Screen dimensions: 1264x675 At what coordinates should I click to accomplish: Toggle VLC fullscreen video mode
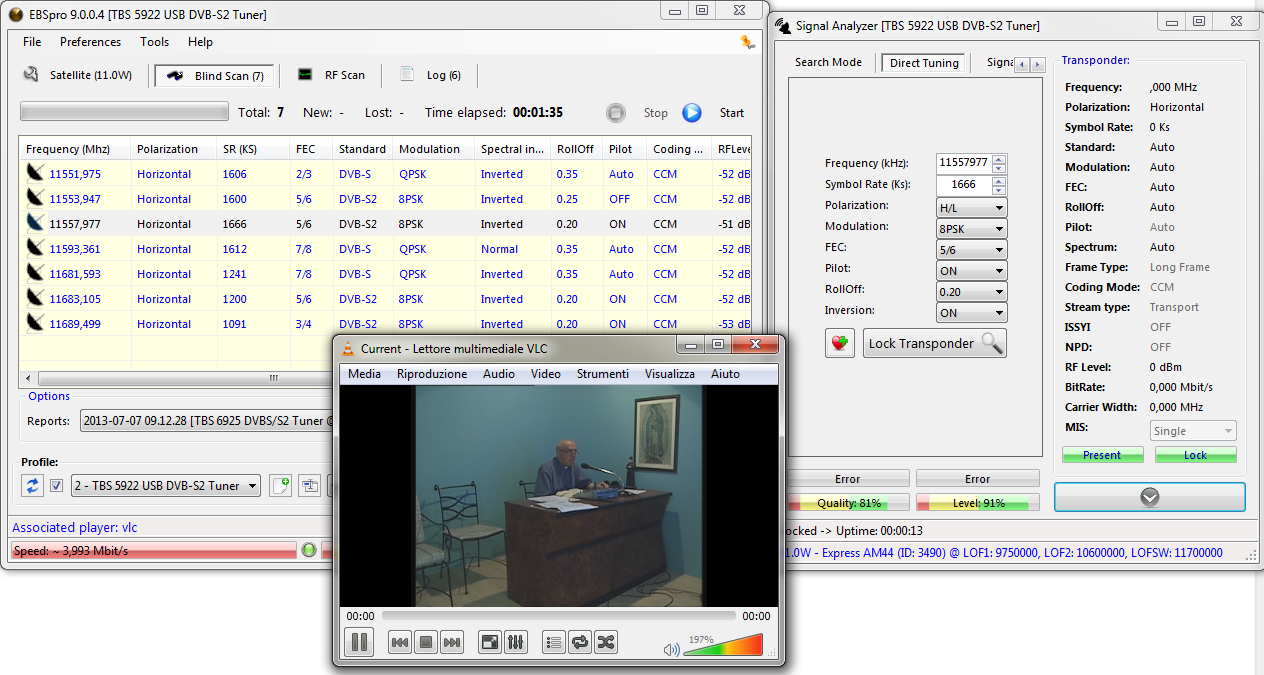point(490,642)
